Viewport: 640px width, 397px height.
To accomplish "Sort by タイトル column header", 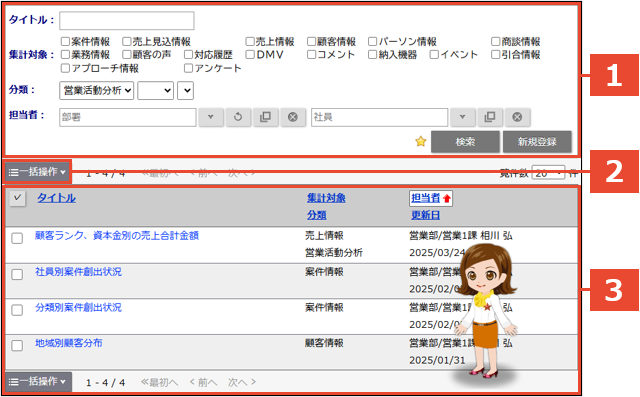I will click(57, 198).
